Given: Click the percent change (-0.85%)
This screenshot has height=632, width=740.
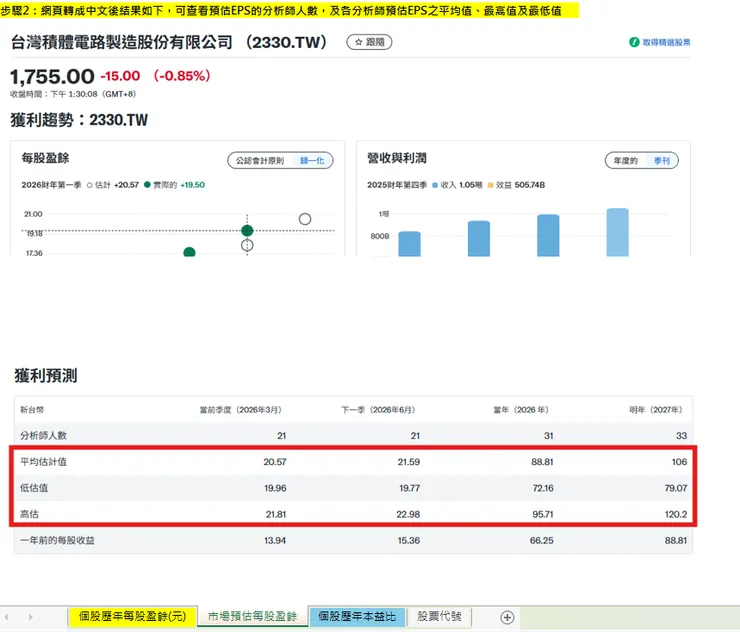Looking at the screenshot, I should [182, 76].
